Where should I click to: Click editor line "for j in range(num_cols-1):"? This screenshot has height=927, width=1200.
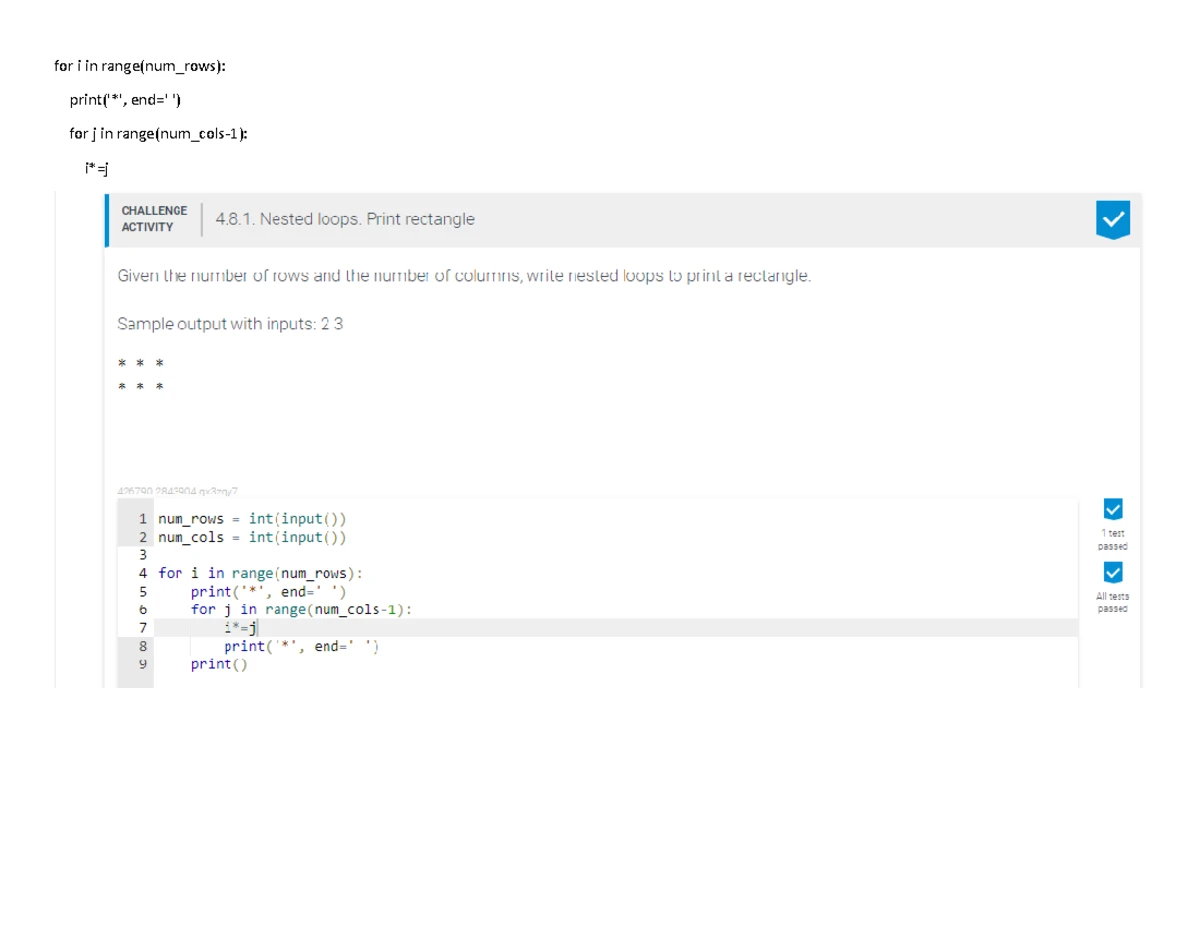(x=300, y=609)
